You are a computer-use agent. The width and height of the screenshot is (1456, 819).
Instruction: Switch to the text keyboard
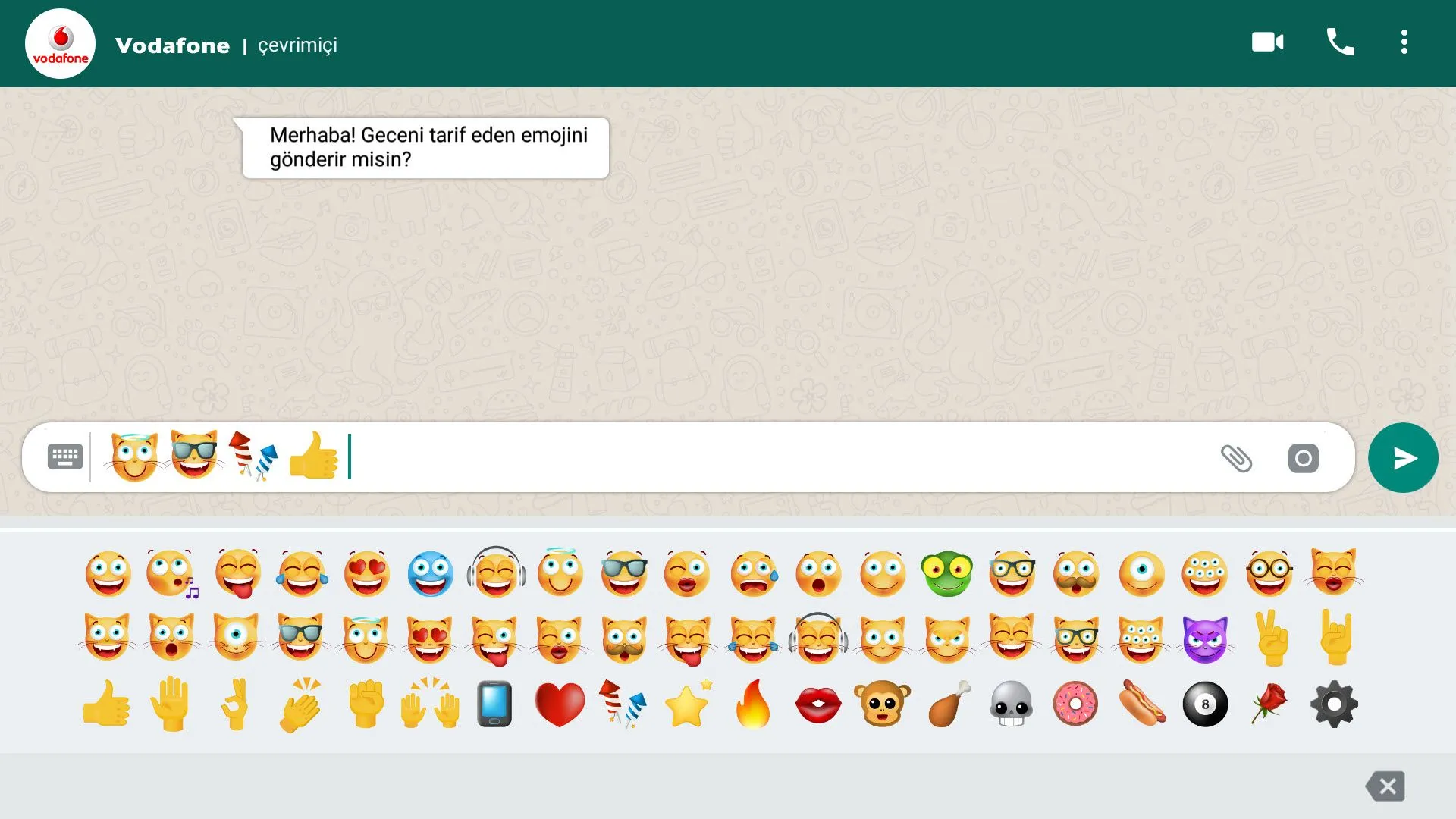(x=65, y=457)
